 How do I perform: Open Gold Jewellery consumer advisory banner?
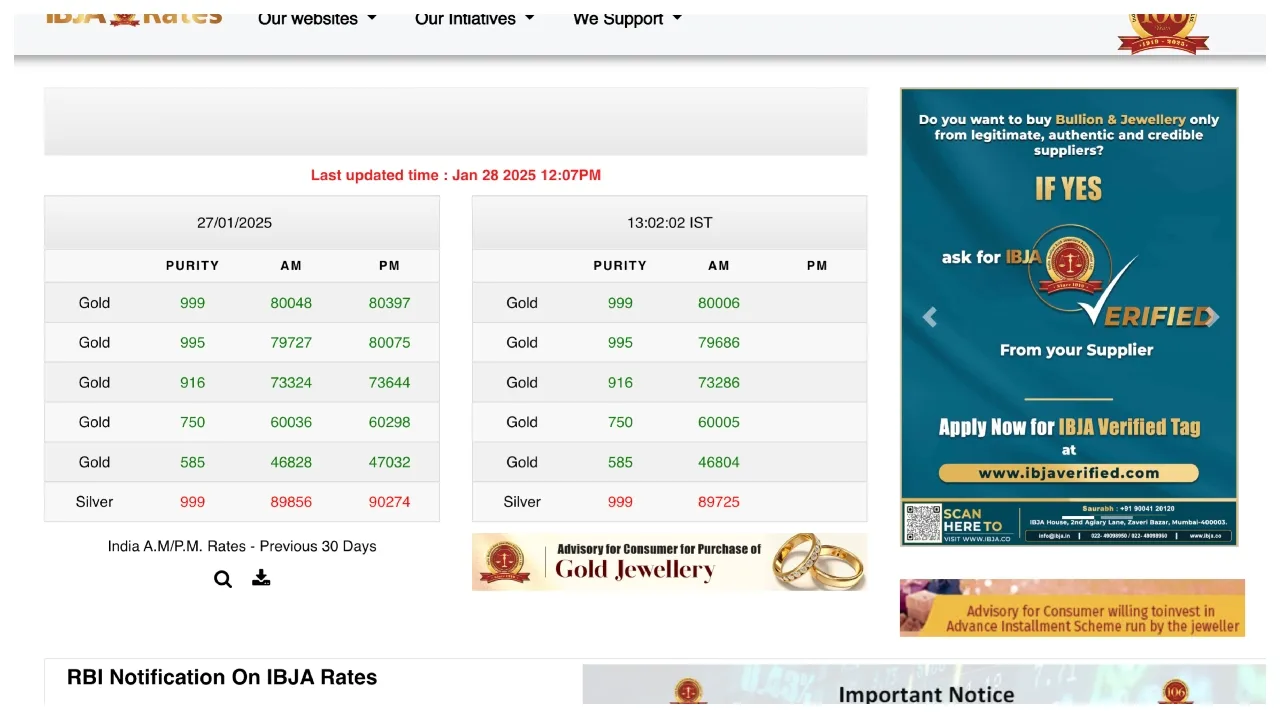pyautogui.click(x=669, y=562)
